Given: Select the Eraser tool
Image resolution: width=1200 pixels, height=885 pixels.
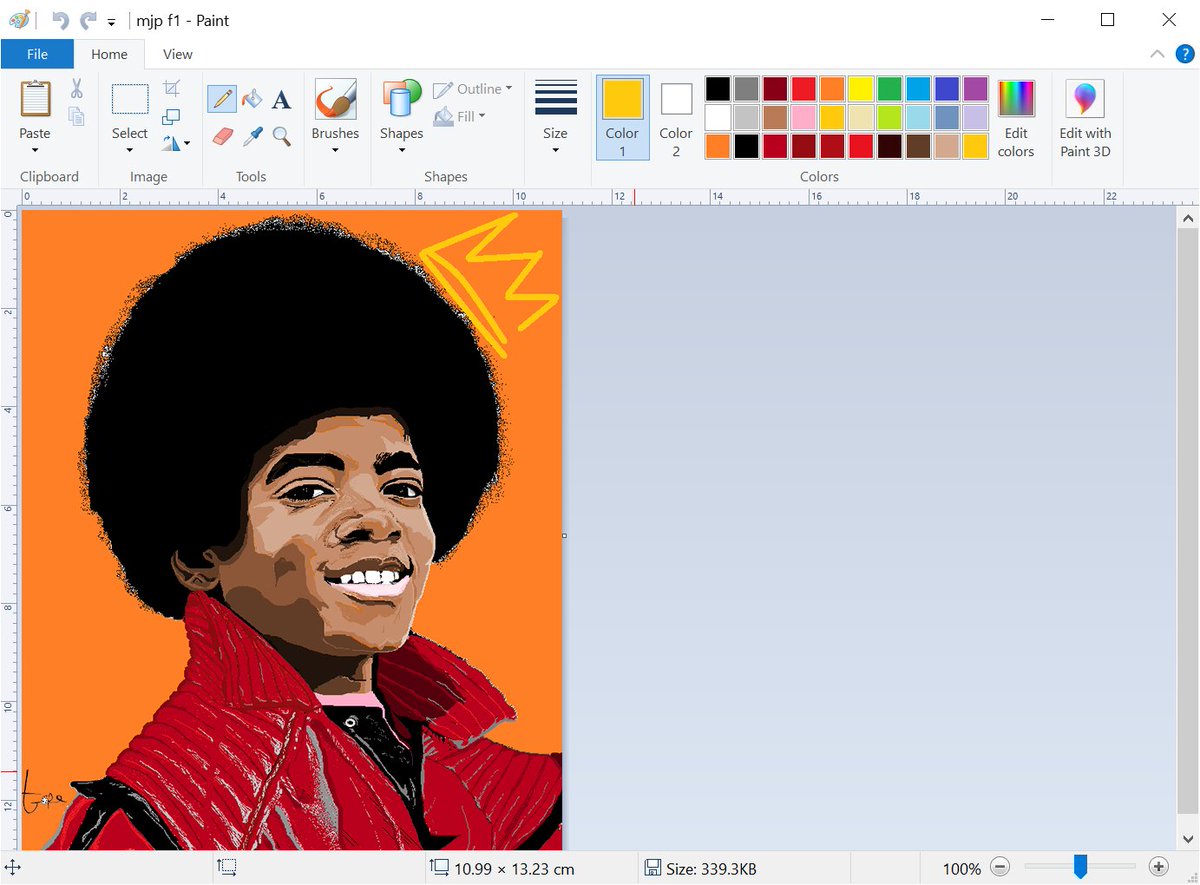Looking at the screenshot, I should click(x=222, y=136).
